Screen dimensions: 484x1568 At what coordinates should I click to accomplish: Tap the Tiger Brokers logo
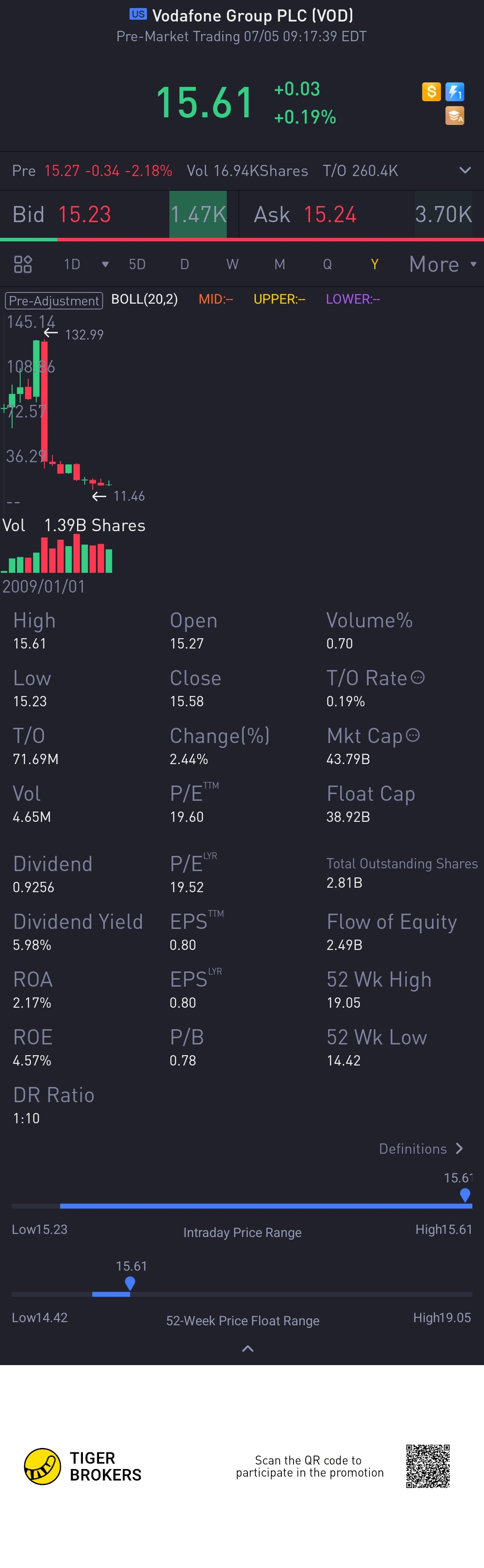[43, 1466]
